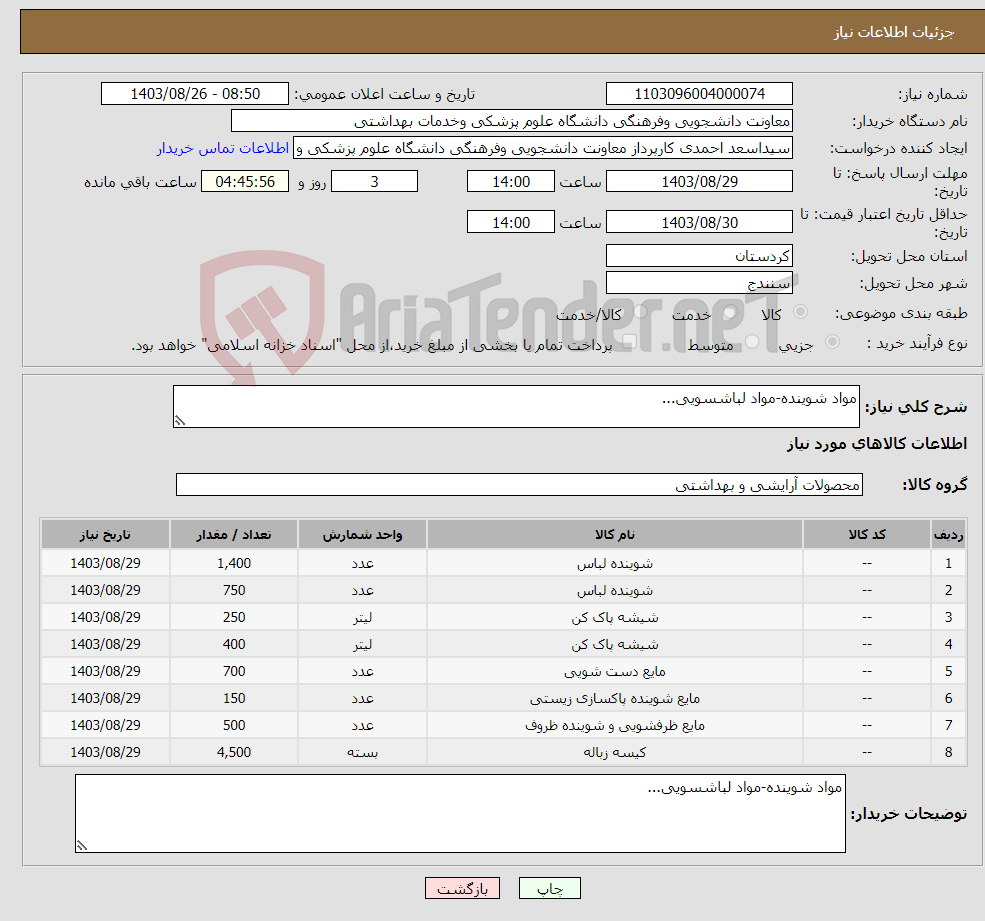Click شوینده لباس in row 1
This screenshot has height=921, width=985.
click(615, 564)
